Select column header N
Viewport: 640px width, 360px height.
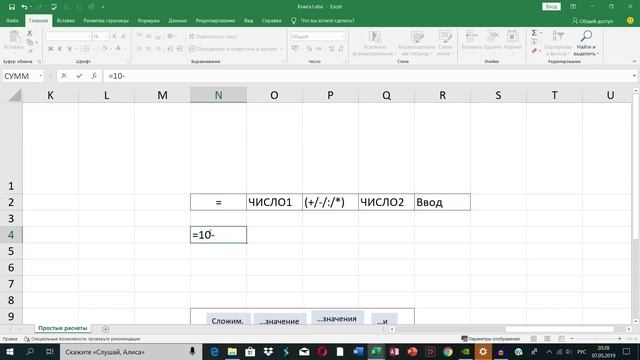pos(218,95)
